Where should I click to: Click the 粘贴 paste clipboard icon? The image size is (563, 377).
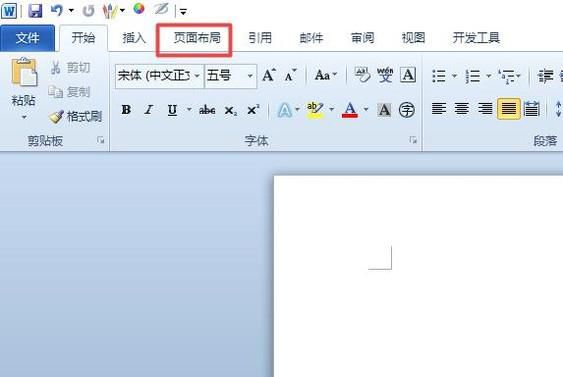point(24,72)
